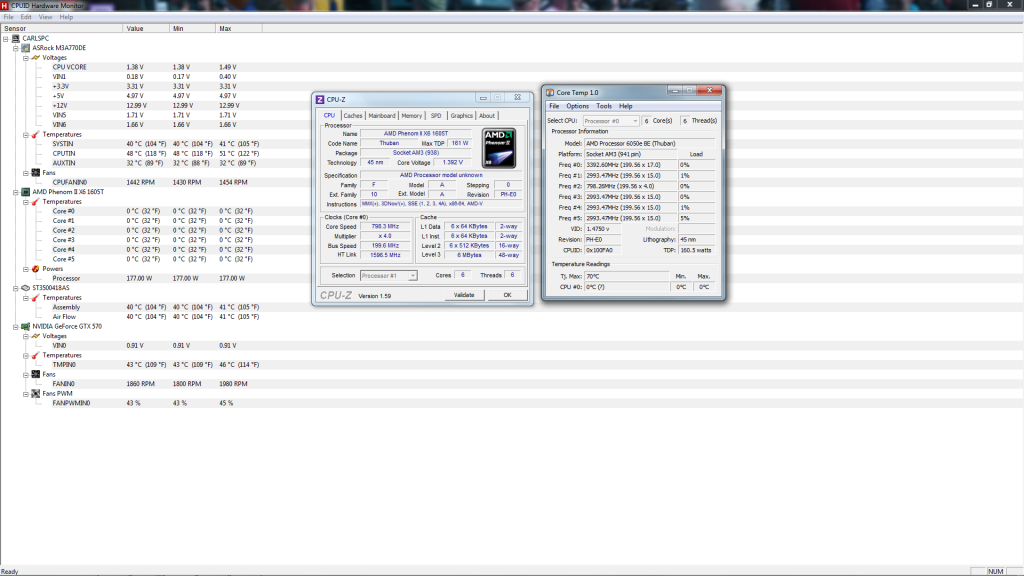Click the AMD Phenom II X6 1605T chip icon
The height and width of the screenshot is (576, 1024).
click(26, 192)
